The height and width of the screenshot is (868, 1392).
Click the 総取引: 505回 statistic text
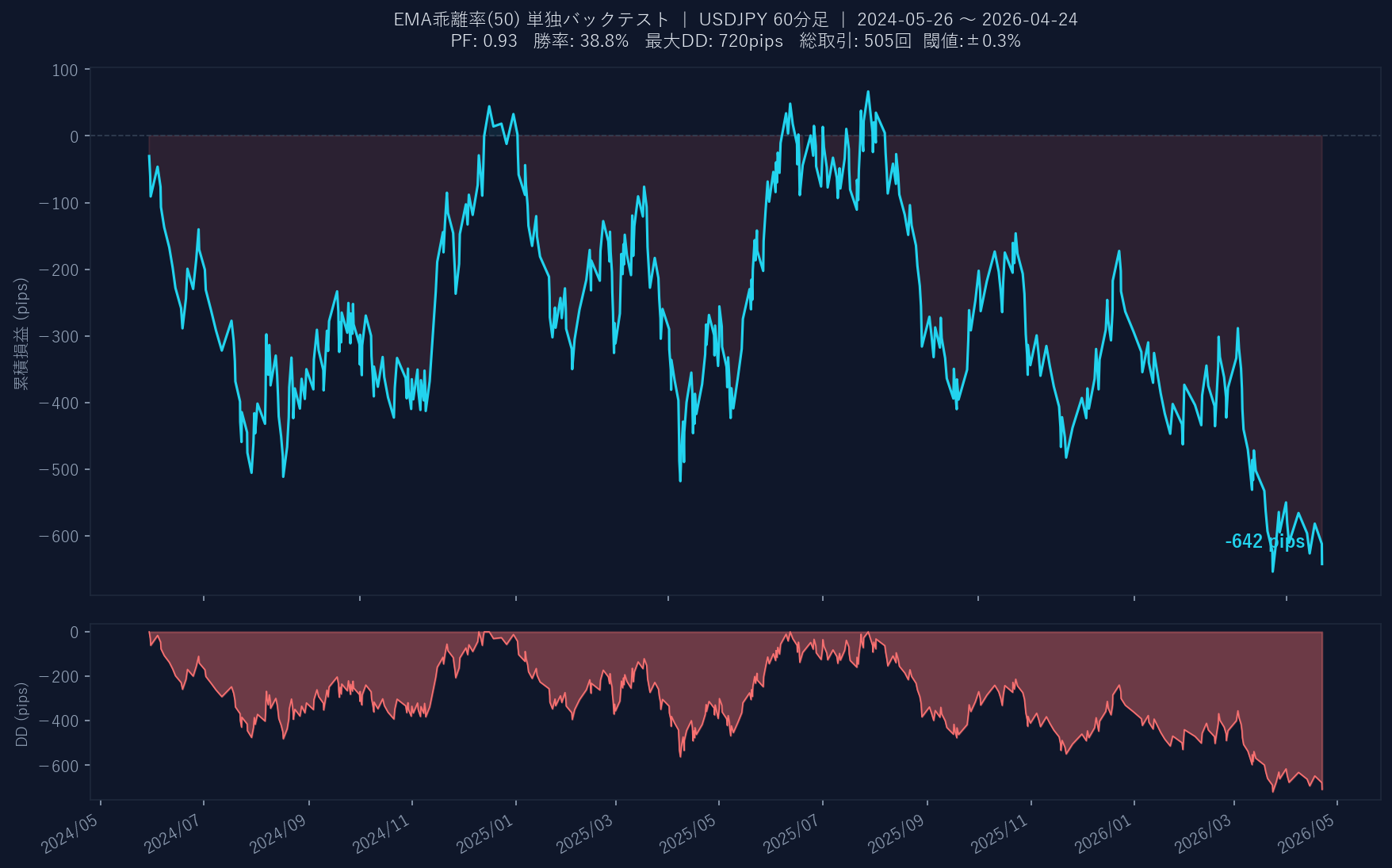[x=855, y=41]
